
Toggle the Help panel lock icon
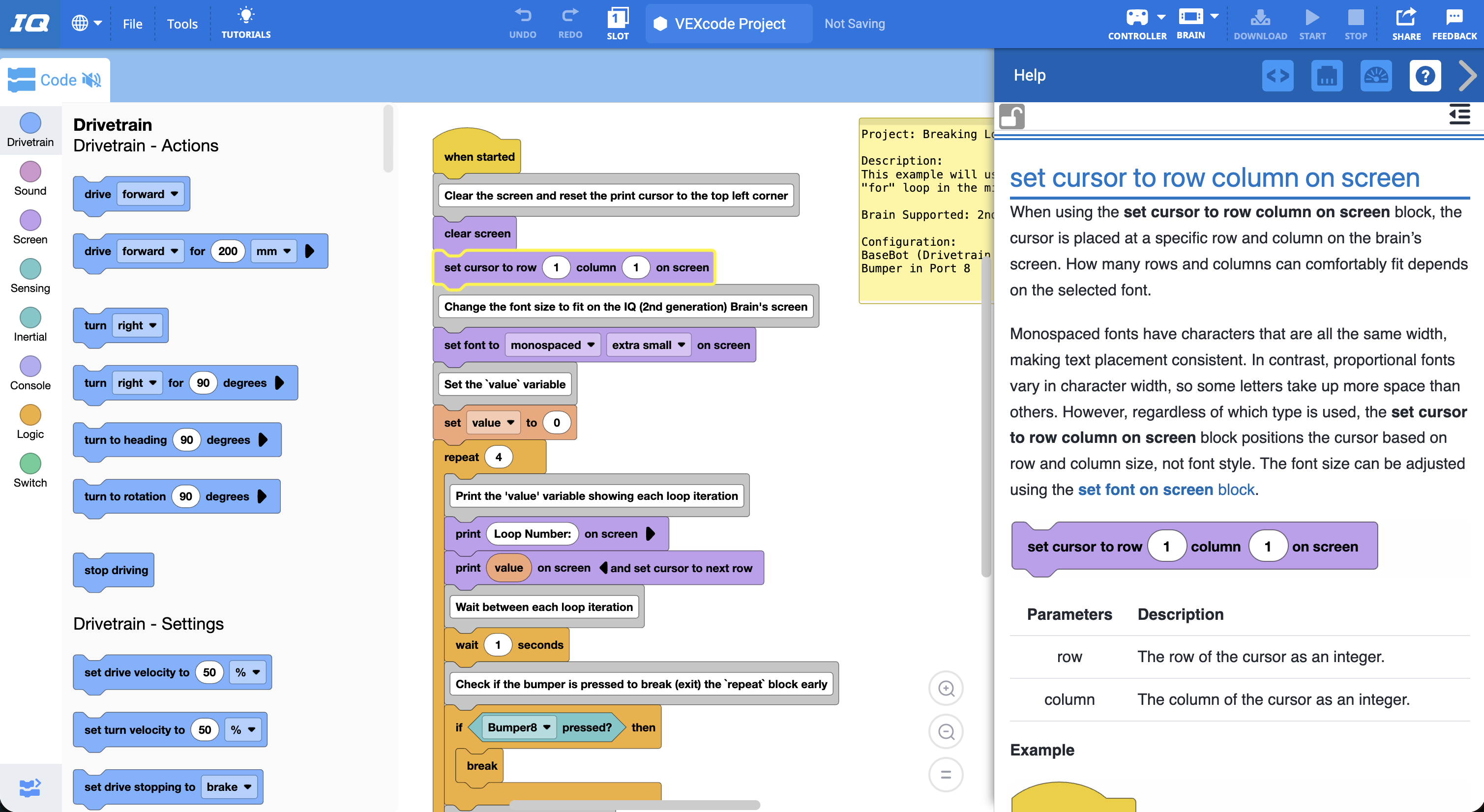click(1011, 116)
